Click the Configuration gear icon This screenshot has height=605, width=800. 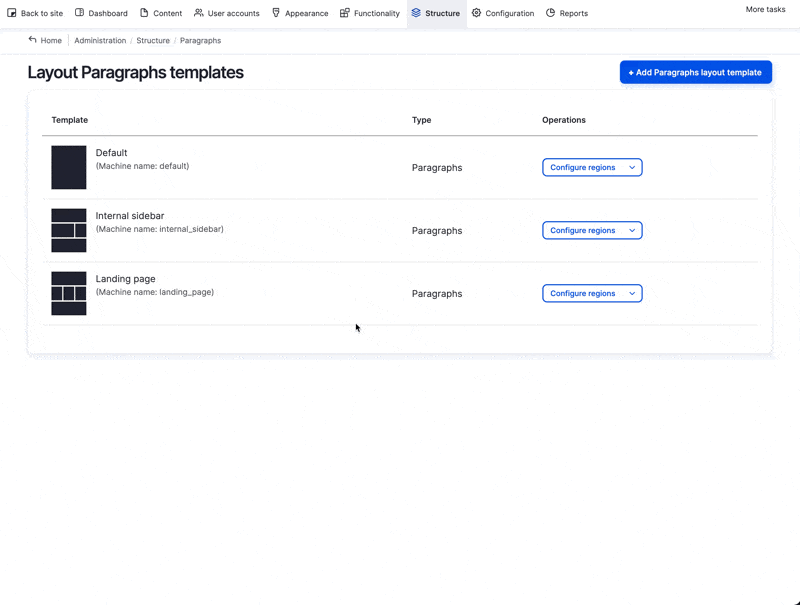(x=476, y=13)
